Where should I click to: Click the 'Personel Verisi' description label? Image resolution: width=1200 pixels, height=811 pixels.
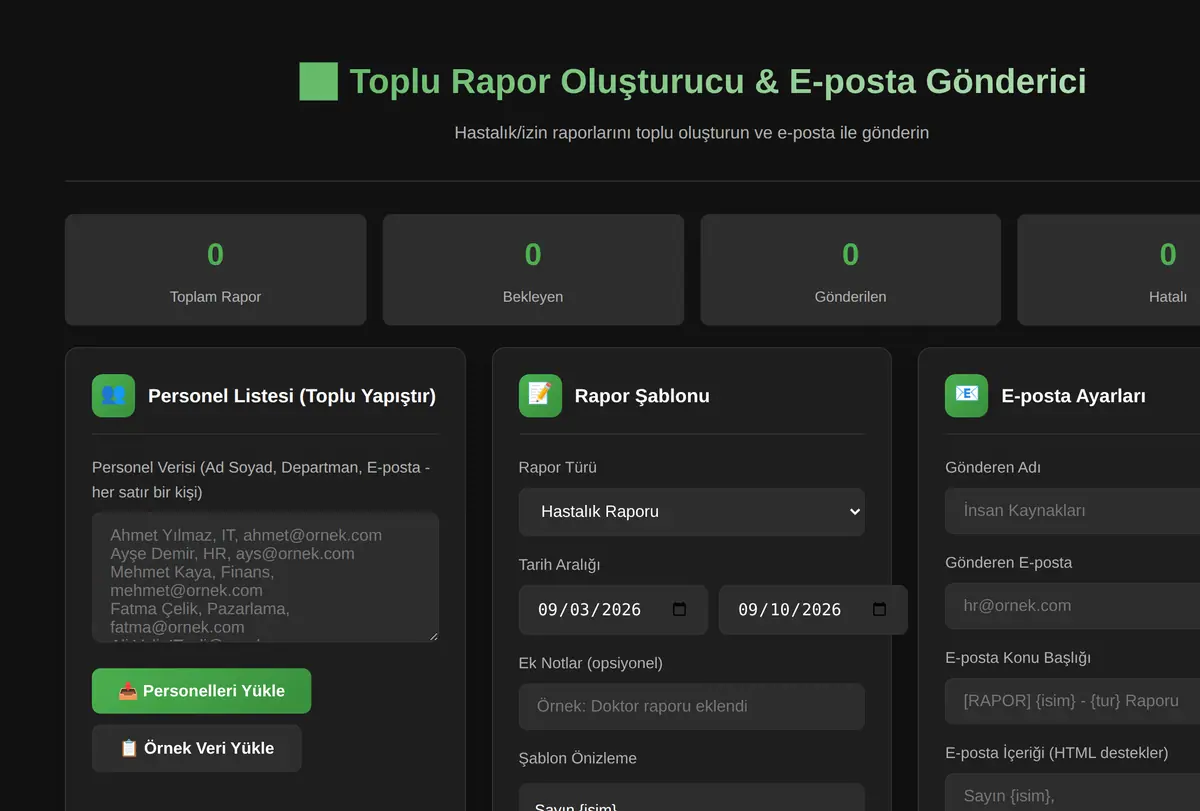[262, 480]
